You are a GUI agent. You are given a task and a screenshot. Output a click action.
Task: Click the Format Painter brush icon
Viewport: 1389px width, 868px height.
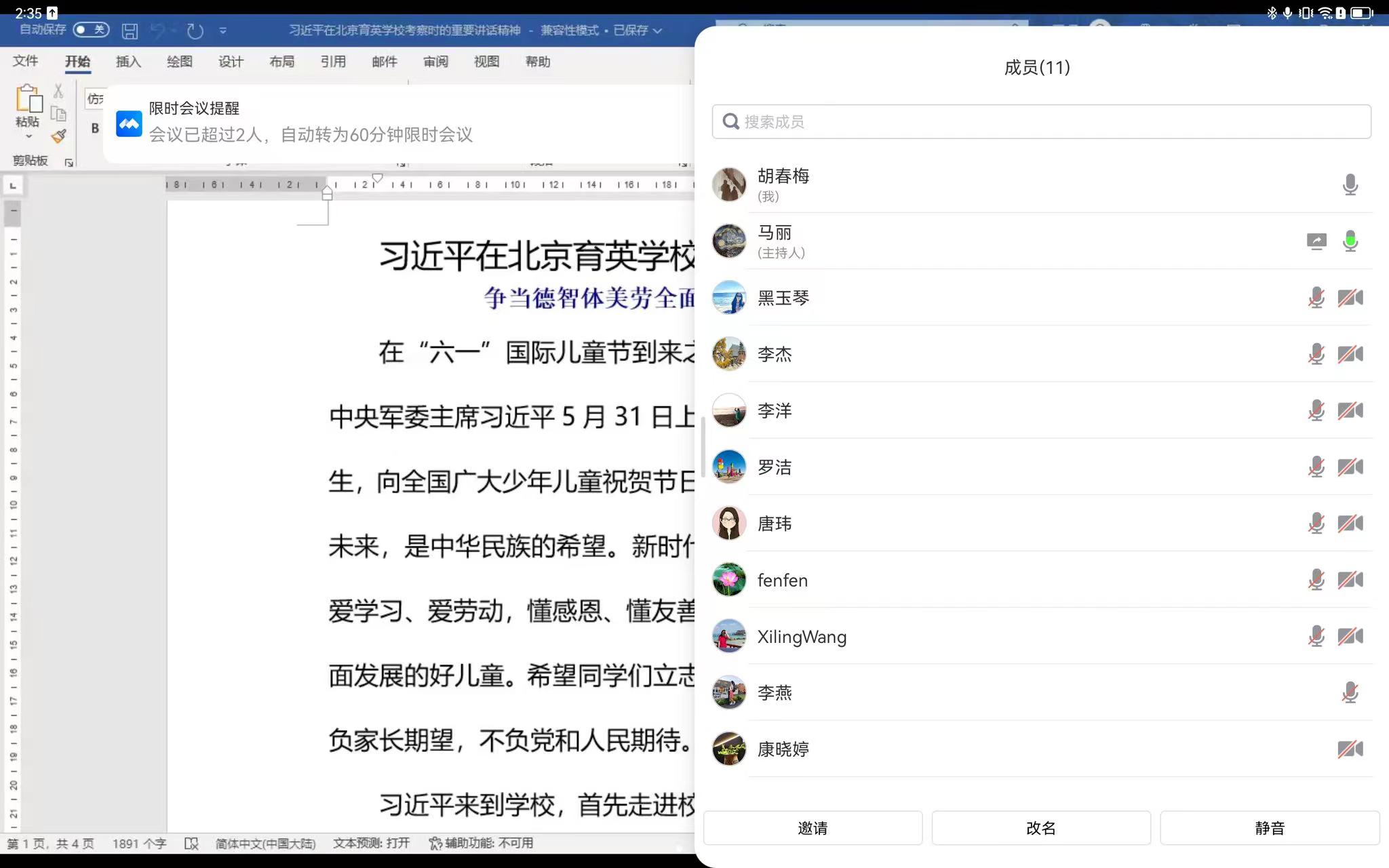click(x=59, y=136)
